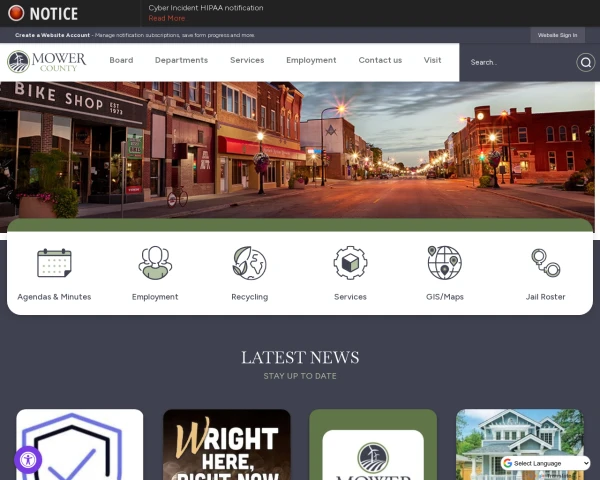Open the accessibility widget icon
The height and width of the screenshot is (480, 600).
pyautogui.click(x=28, y=460)
